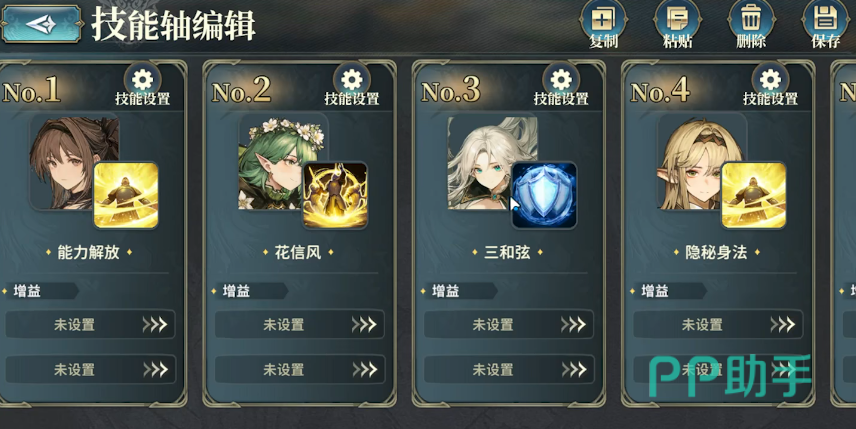Expand first 未设置 buff slot in No.4
Image resolution: width=856 pixels, height=429 pixels.
tap(718, 325)
